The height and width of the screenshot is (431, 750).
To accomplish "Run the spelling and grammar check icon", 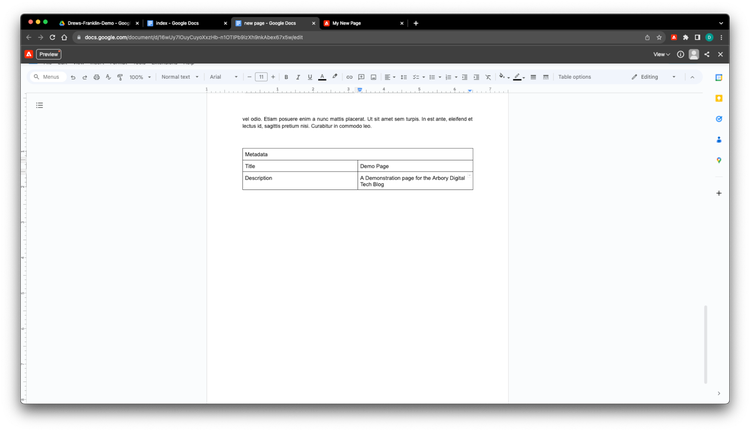I will click(x=108, y=77).
